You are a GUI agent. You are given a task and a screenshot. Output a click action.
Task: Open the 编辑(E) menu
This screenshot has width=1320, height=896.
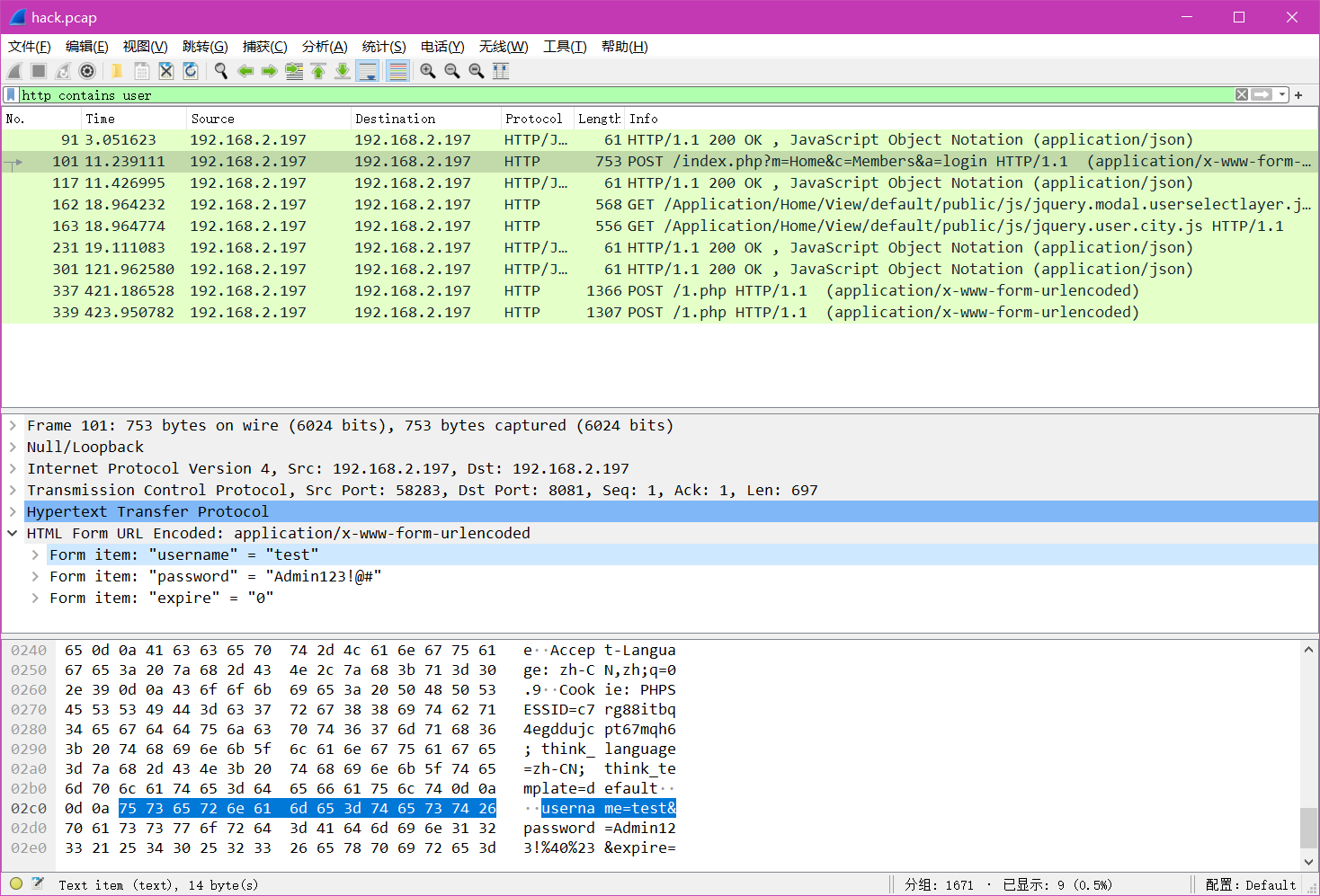pyautogui.click(x=87, y=47)
